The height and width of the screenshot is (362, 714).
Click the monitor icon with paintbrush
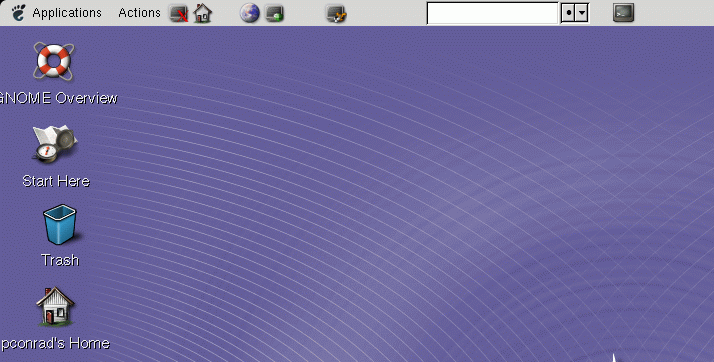pos(337,13)
